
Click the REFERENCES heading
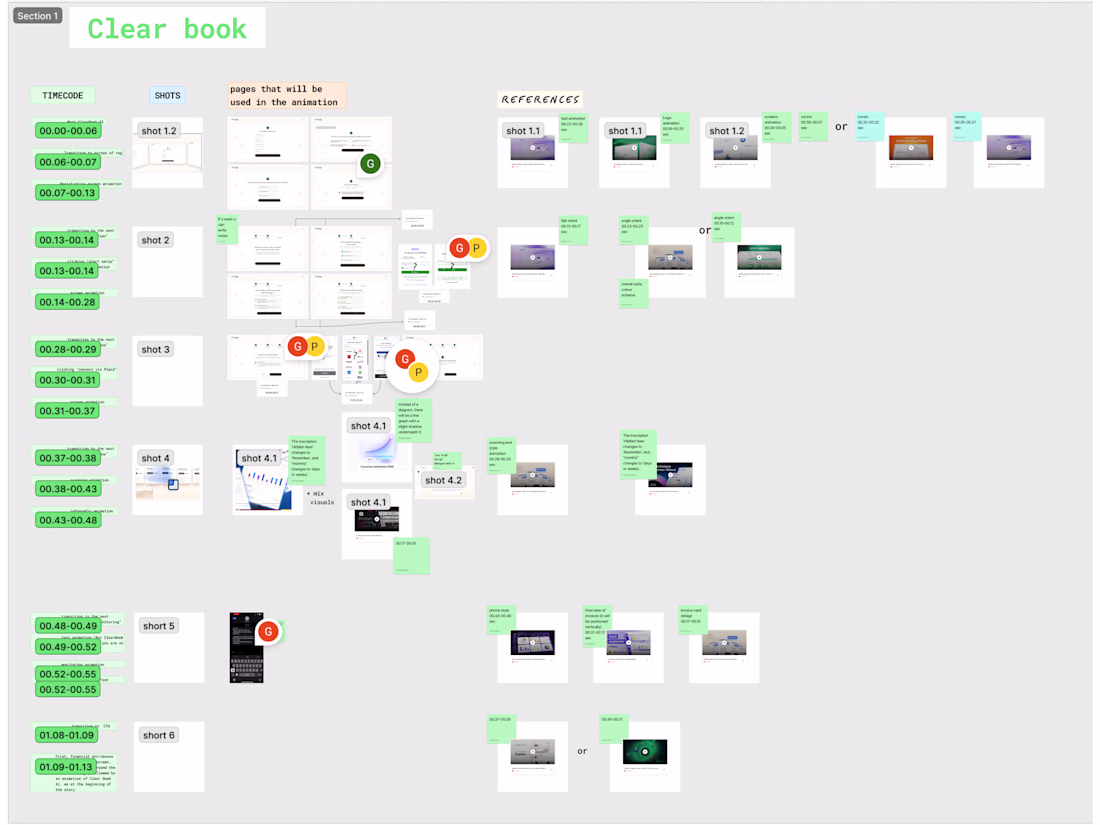540,99
